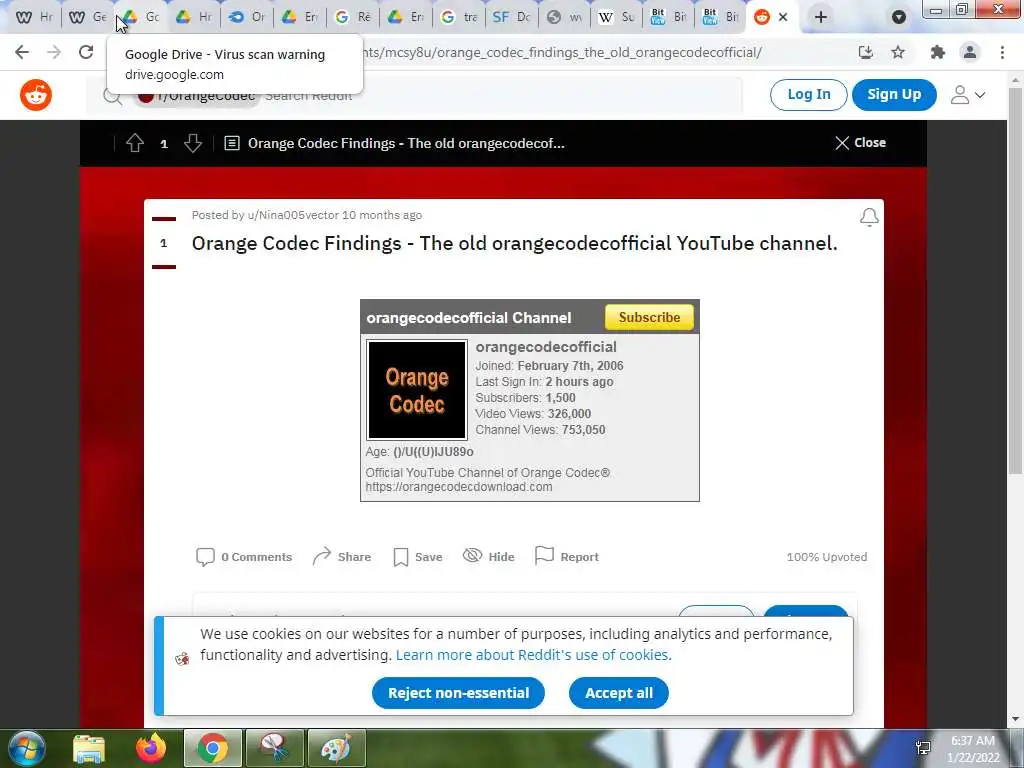Click the Log In button
The image size is (1024, 768).
tap(808, 95)
